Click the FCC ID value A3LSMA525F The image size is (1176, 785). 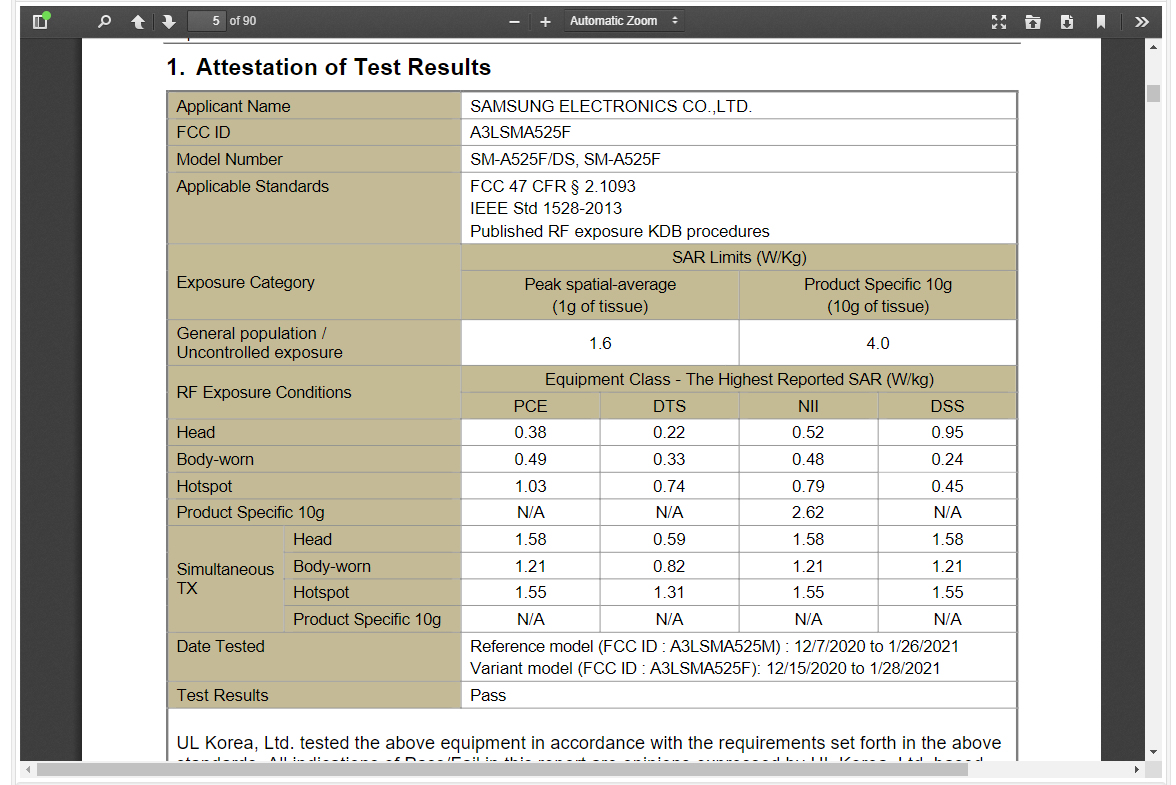pyautogui.click(x=520, y=132)
